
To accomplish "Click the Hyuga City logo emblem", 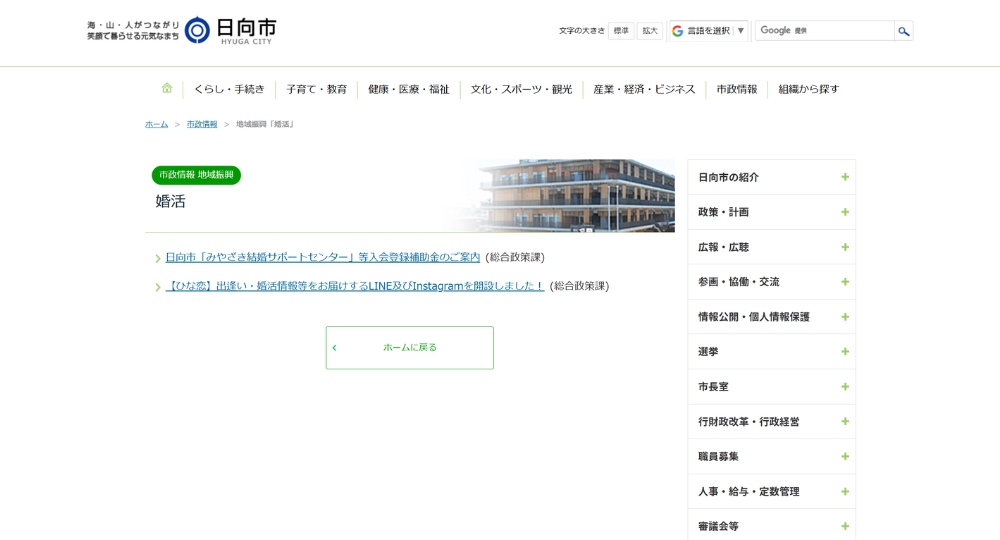I will 197,30.
